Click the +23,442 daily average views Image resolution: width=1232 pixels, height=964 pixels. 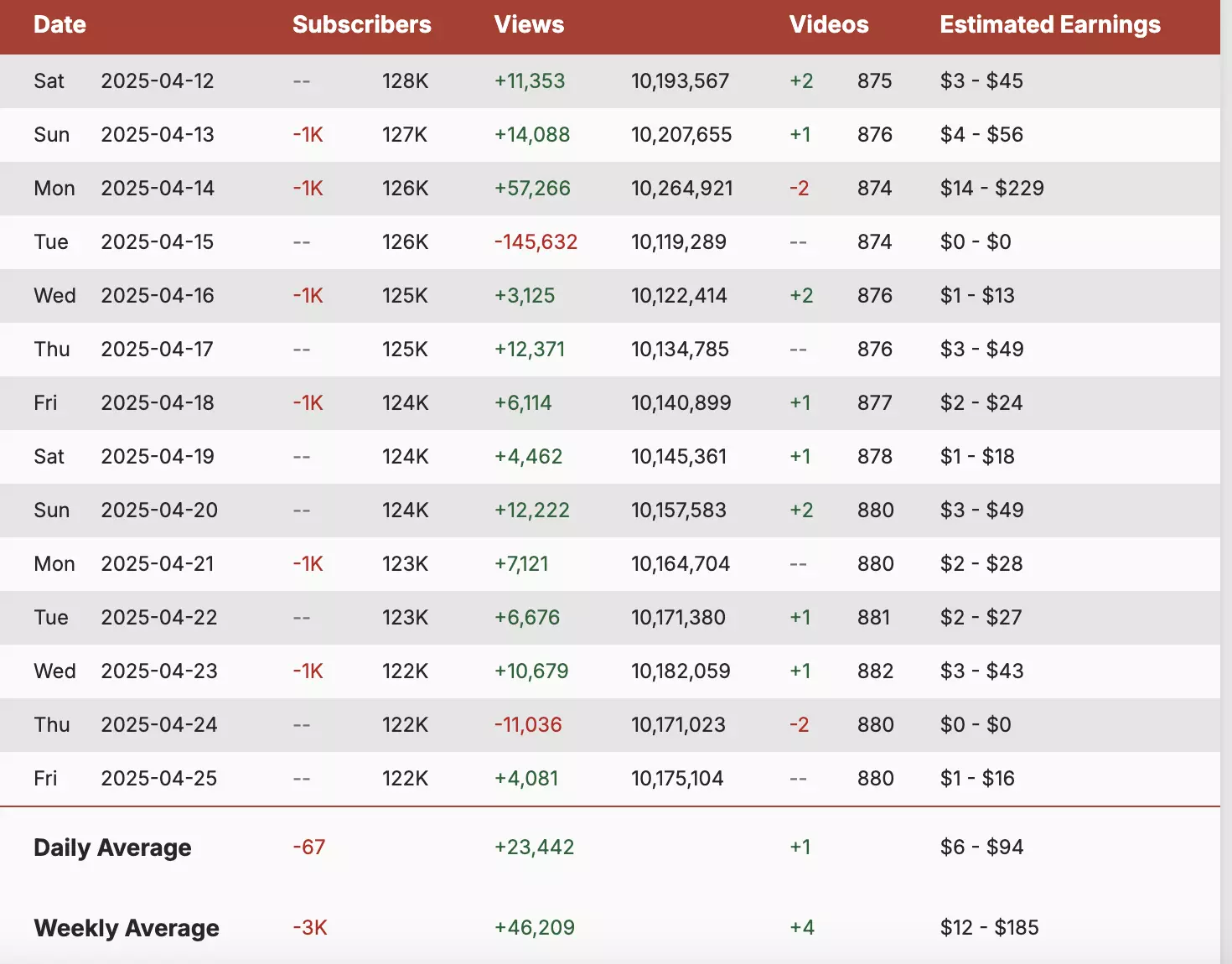tap(535, 847)
